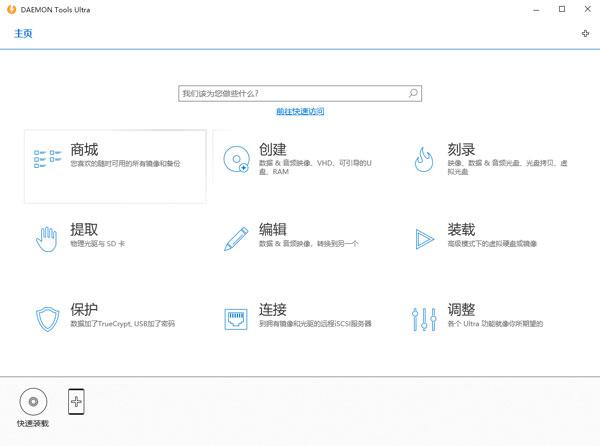This screenshot has height=446, width=600.
Task: Click the 调整 sliders tuning icon
Action: 424,319
